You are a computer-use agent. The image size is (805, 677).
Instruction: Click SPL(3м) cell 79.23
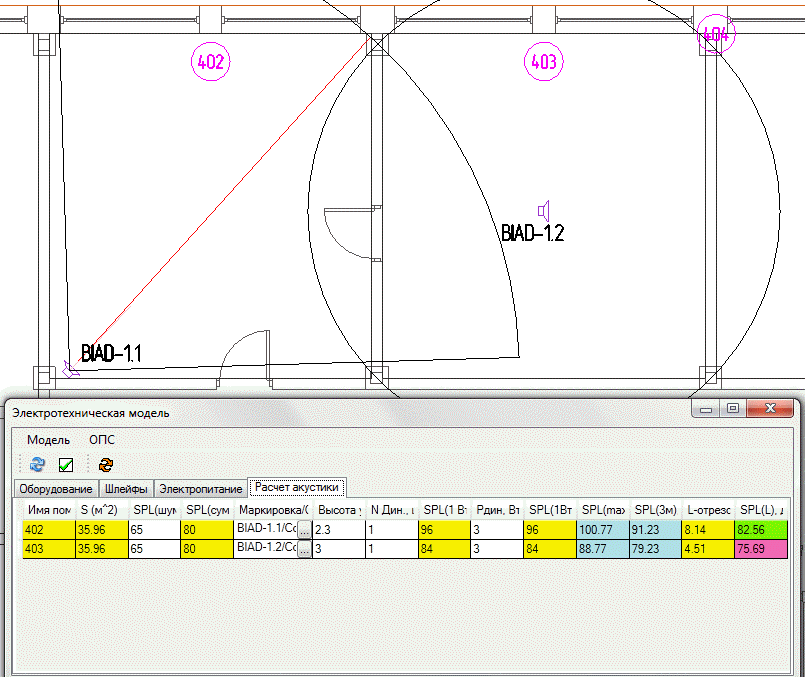(656, 549)
